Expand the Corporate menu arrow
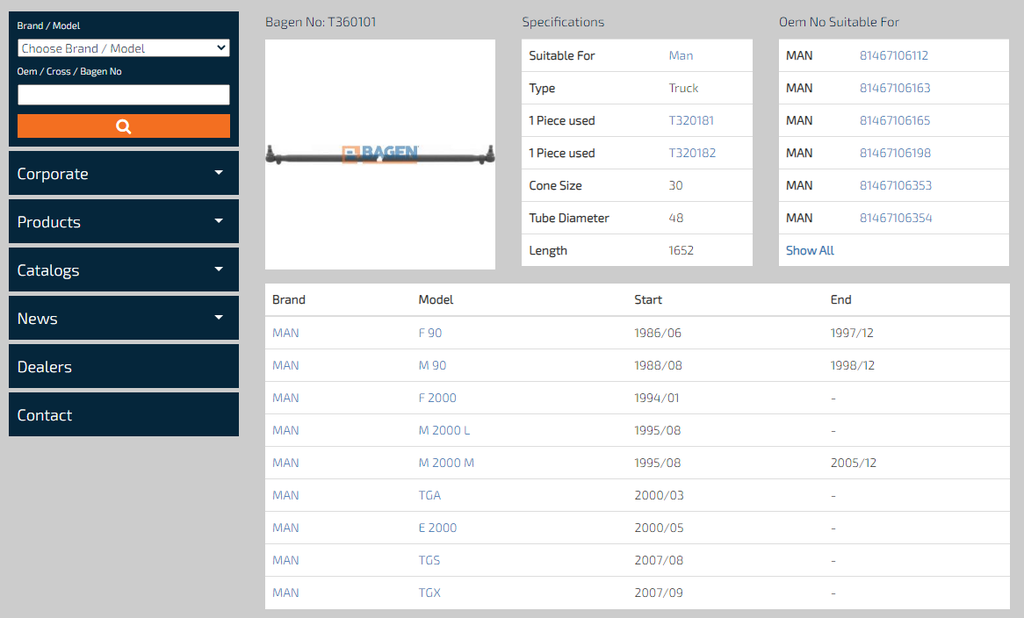1024x618 pixels. (219, 172)
